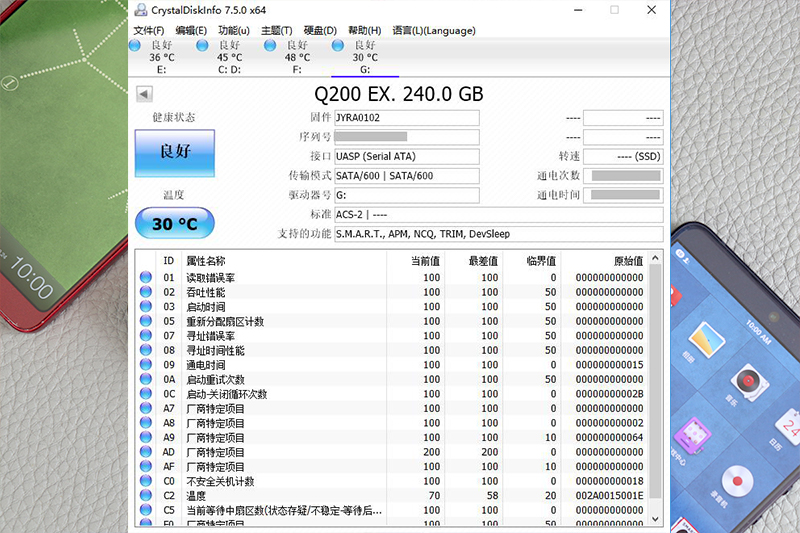Click raw value 000000000018 of row C0
Screen dimensions: 800x533
tap(610, 481)
